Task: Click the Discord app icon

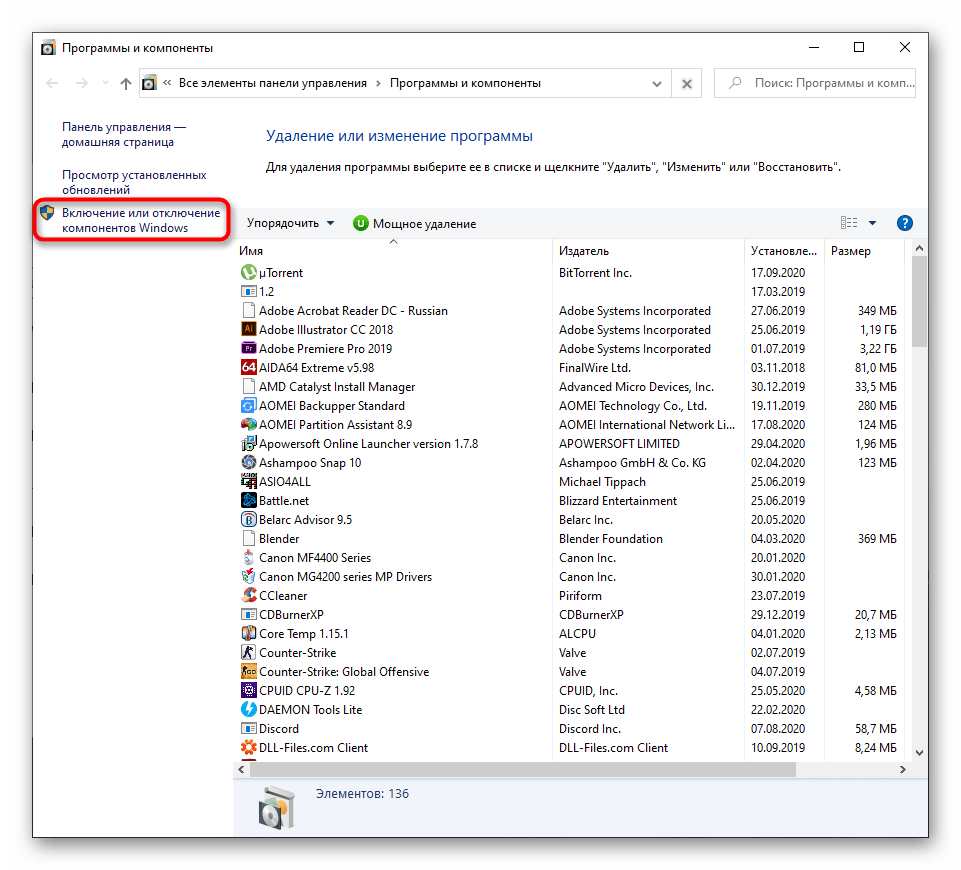Action: click(x=249, y=729)
